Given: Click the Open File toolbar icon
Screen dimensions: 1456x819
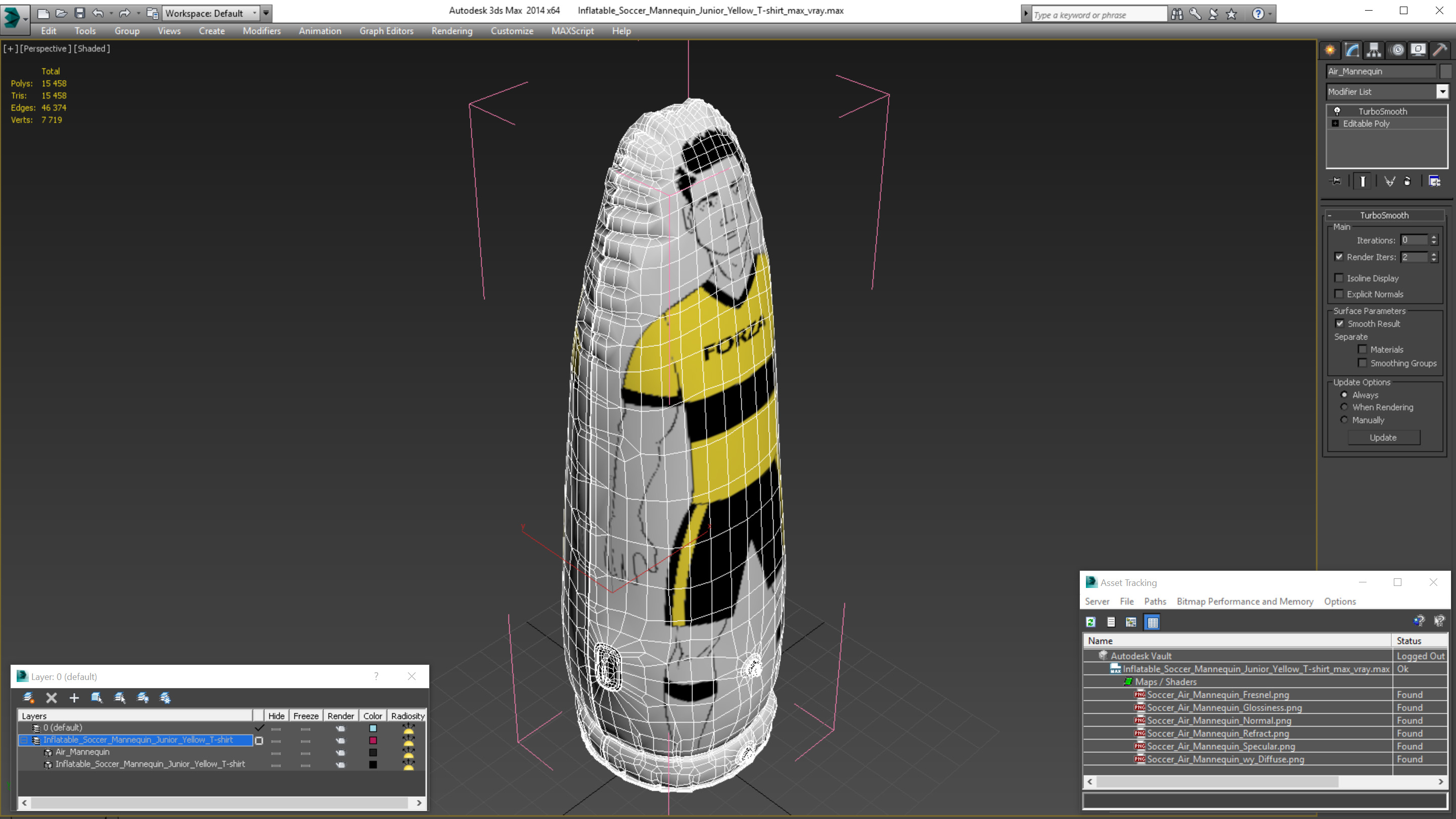Looking at the screenshot, I should click(62, 13).
